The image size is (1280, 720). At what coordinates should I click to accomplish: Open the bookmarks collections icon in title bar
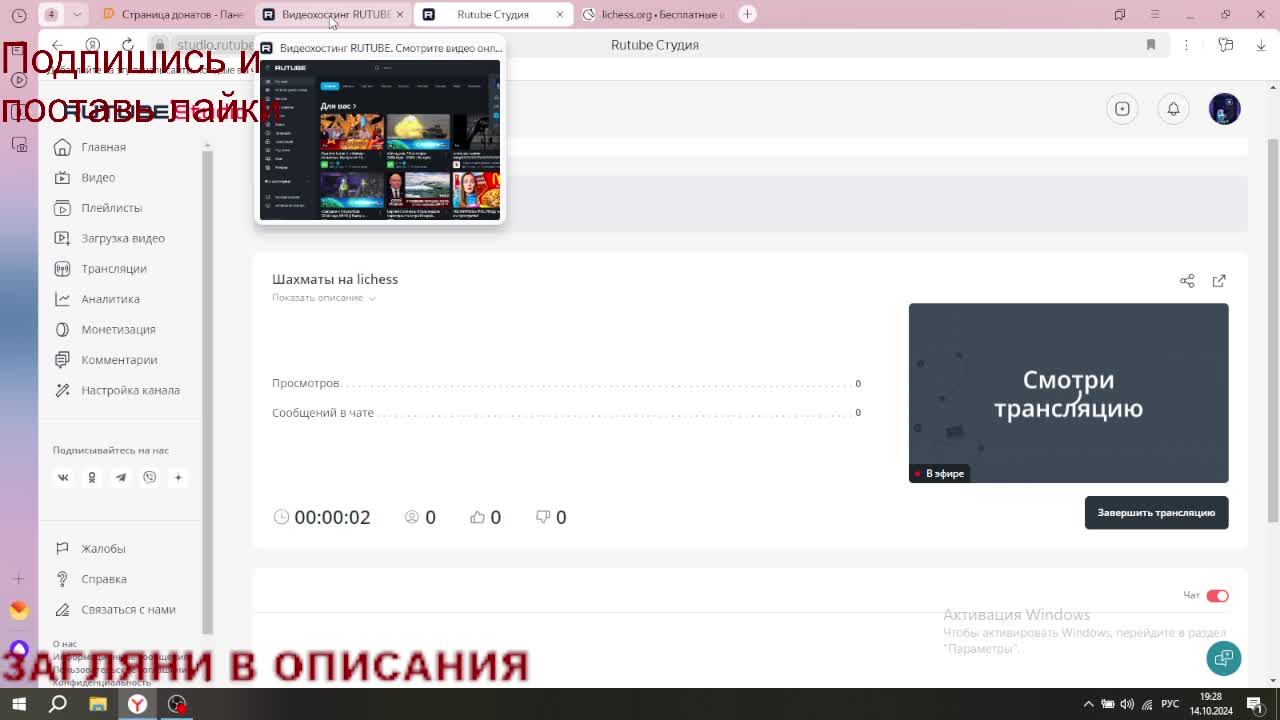click(1120, 14)
